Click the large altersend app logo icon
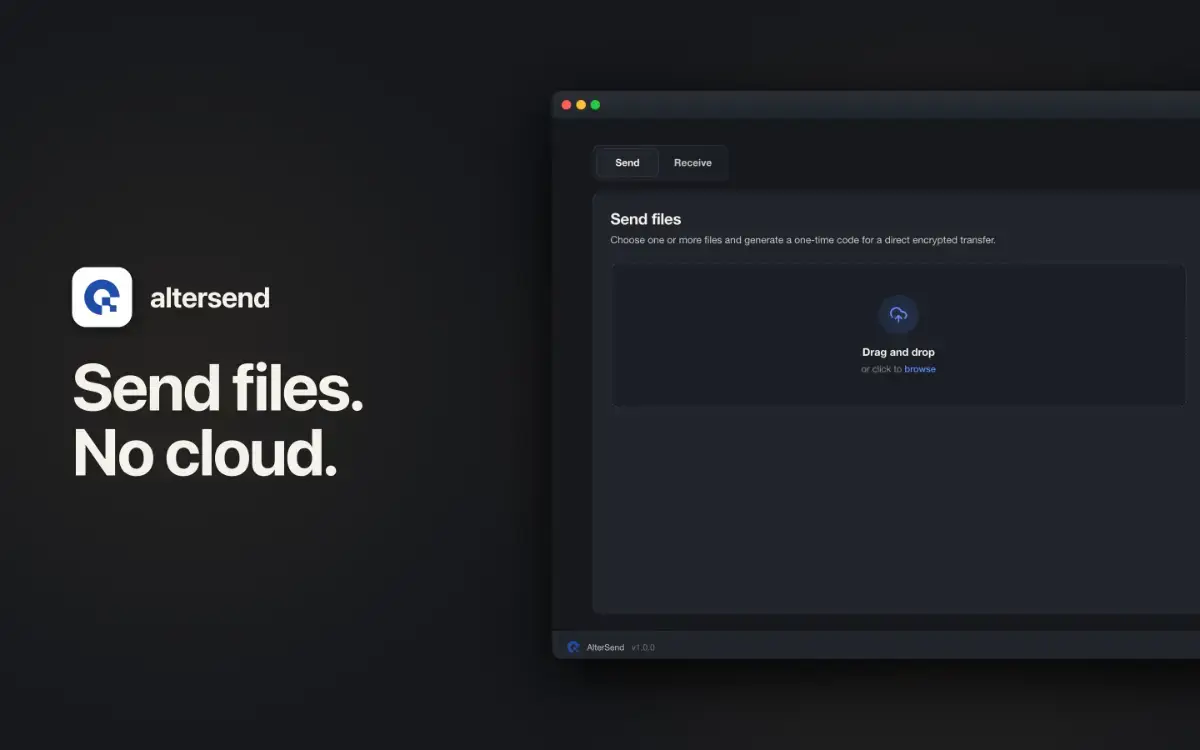The image size is (1200, 750). coord(102,297)
